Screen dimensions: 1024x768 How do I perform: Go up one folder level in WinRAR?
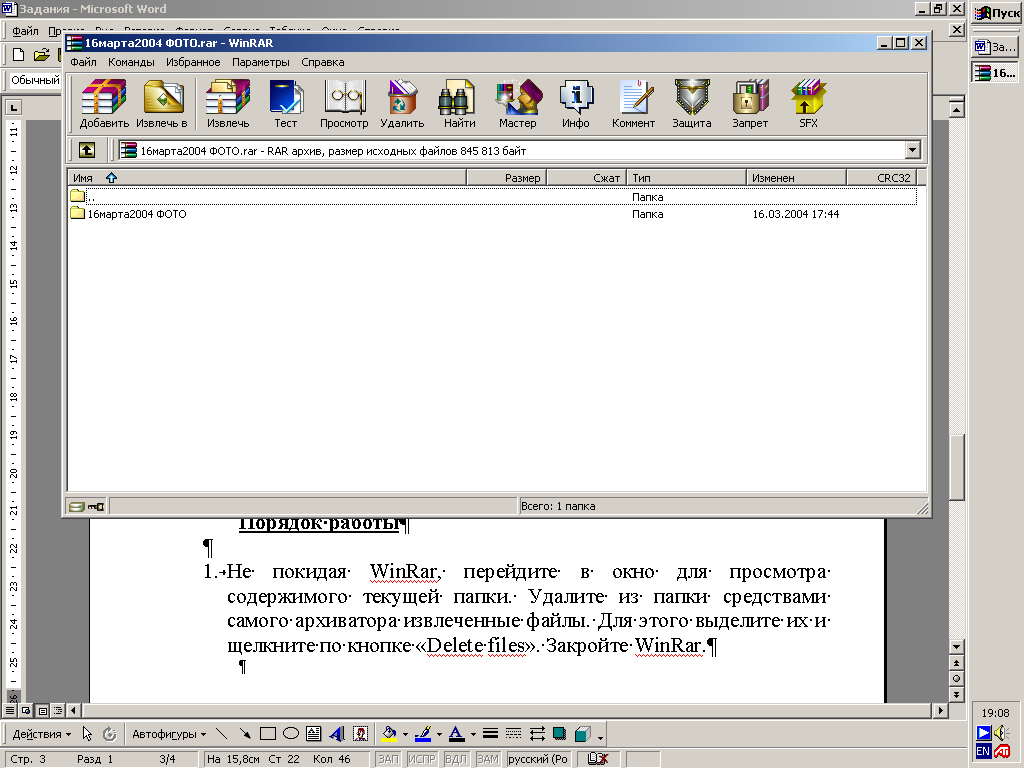[x=87, y=150]
